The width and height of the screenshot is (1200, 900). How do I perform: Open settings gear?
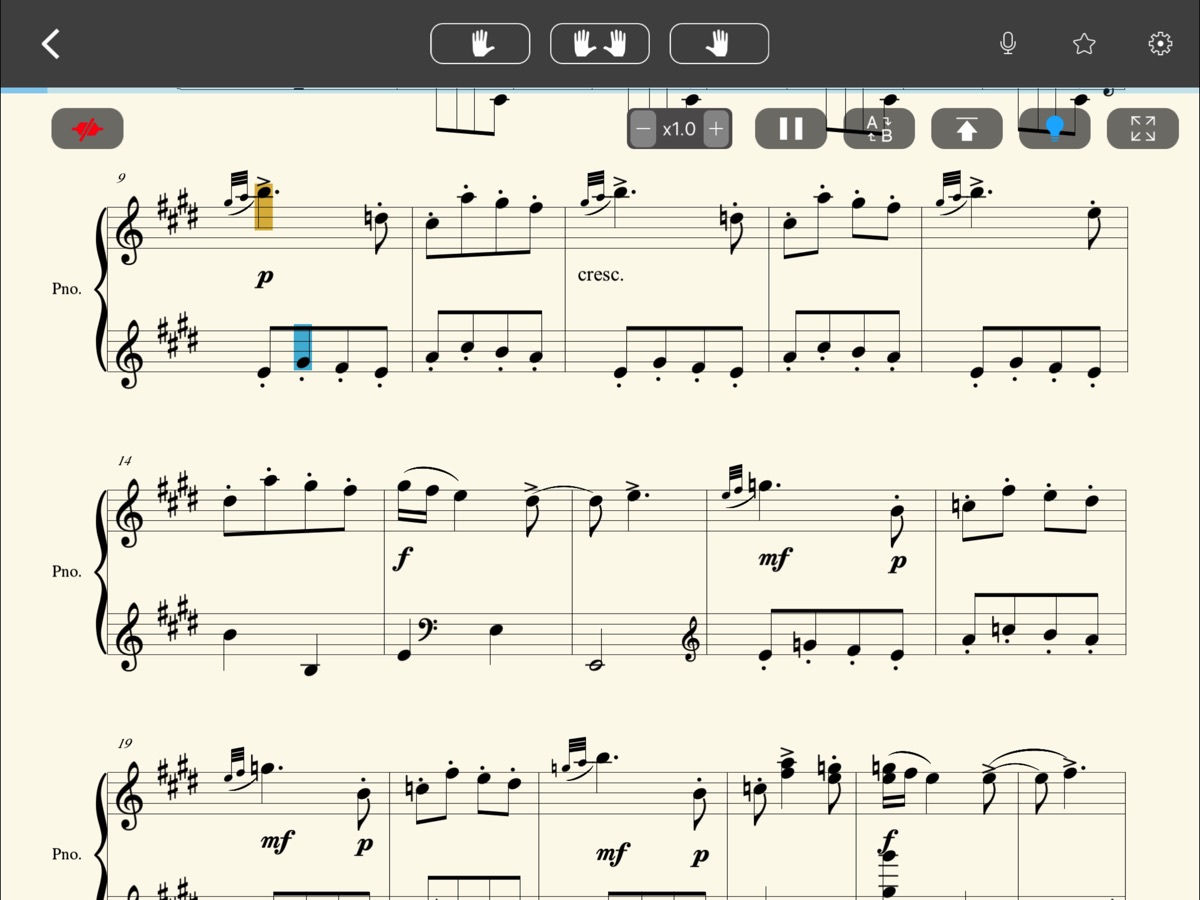pos(1160,44)
